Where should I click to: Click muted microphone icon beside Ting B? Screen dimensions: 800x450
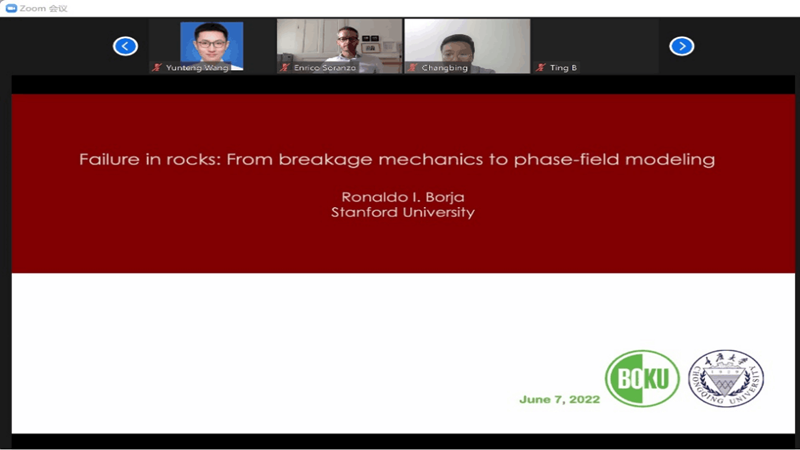click(541, 67)
